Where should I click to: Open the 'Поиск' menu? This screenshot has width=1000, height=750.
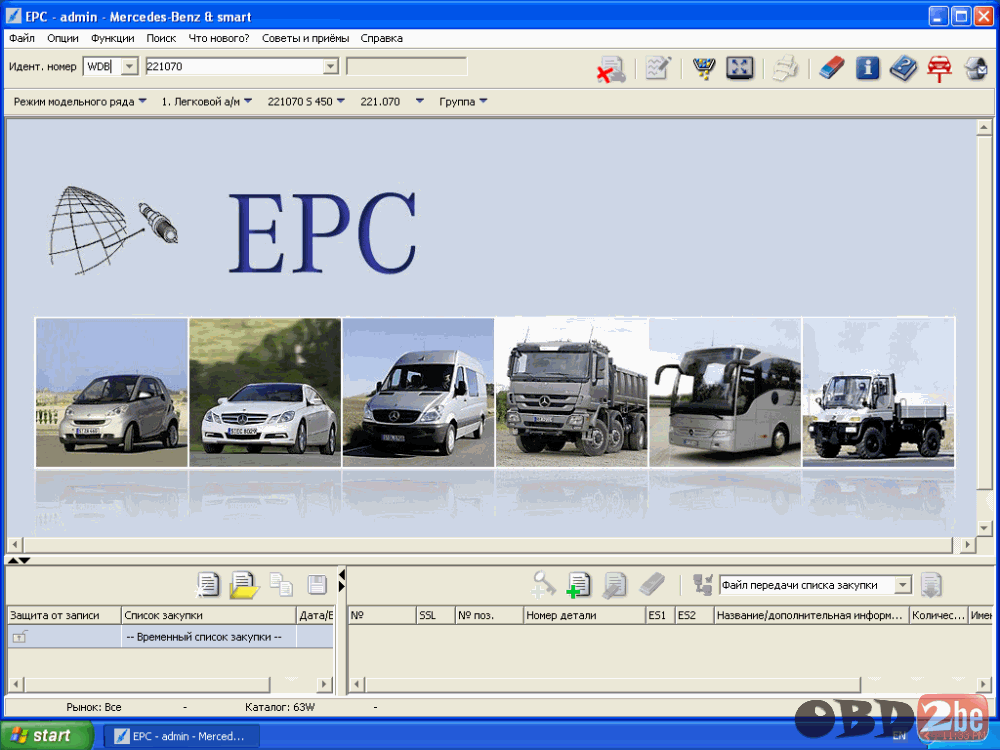coord(161,38)
